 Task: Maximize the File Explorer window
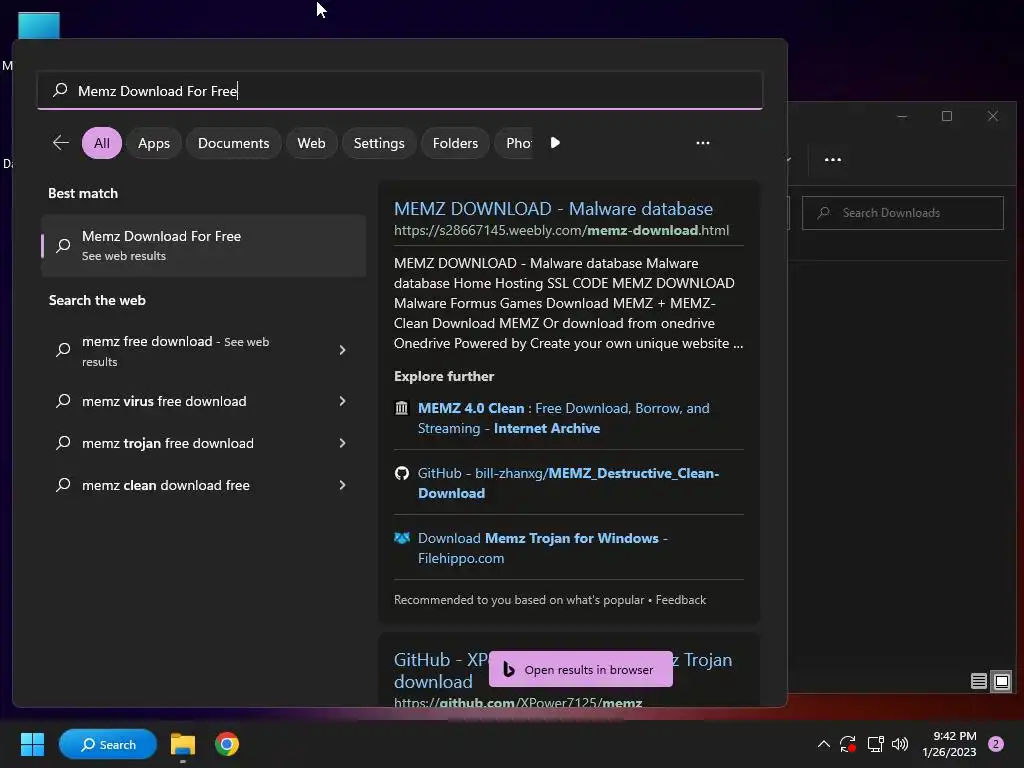point(947,116)
